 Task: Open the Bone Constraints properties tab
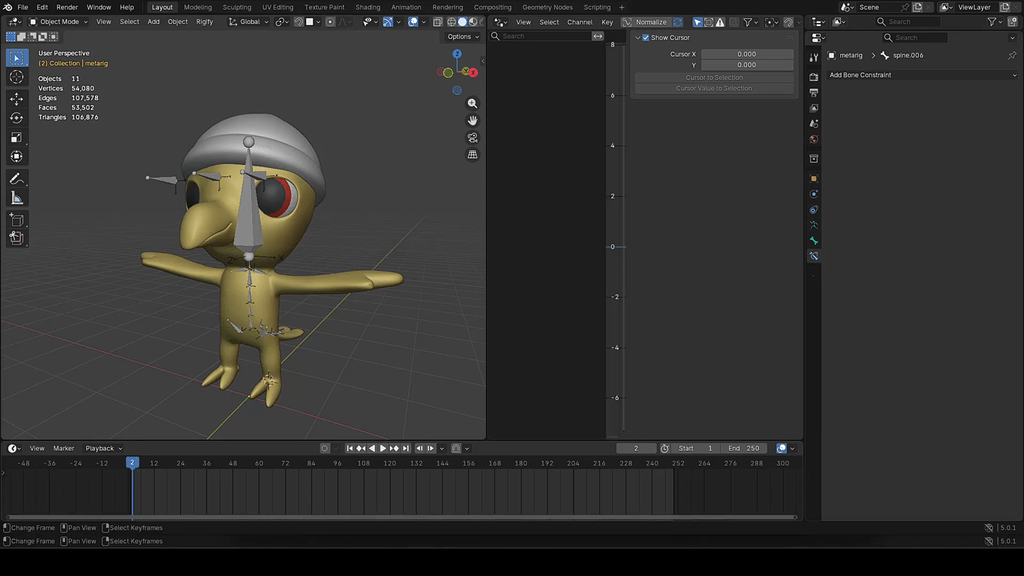[x=814, y=257]
